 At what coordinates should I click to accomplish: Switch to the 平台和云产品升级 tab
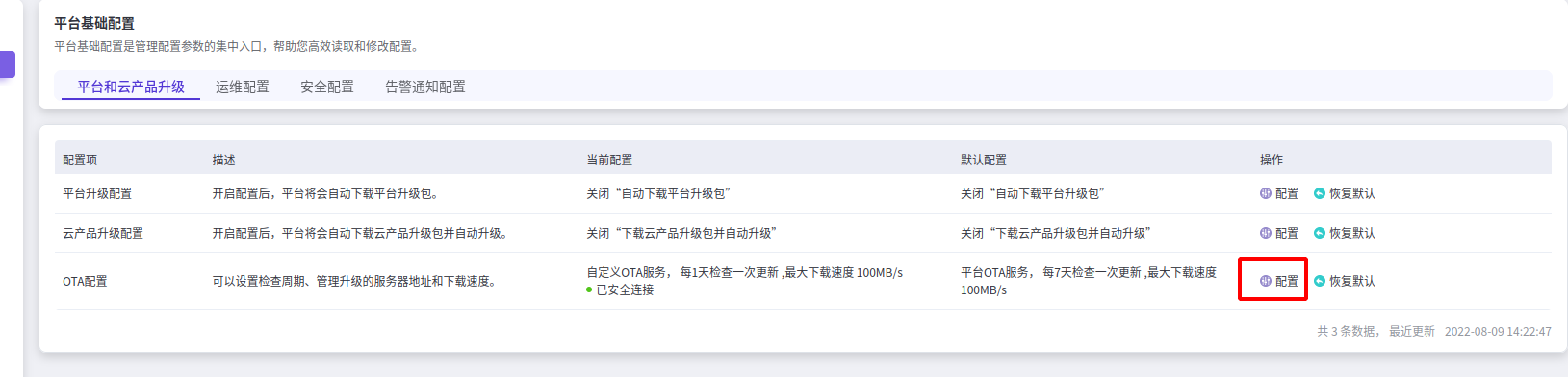click(131, 87)
